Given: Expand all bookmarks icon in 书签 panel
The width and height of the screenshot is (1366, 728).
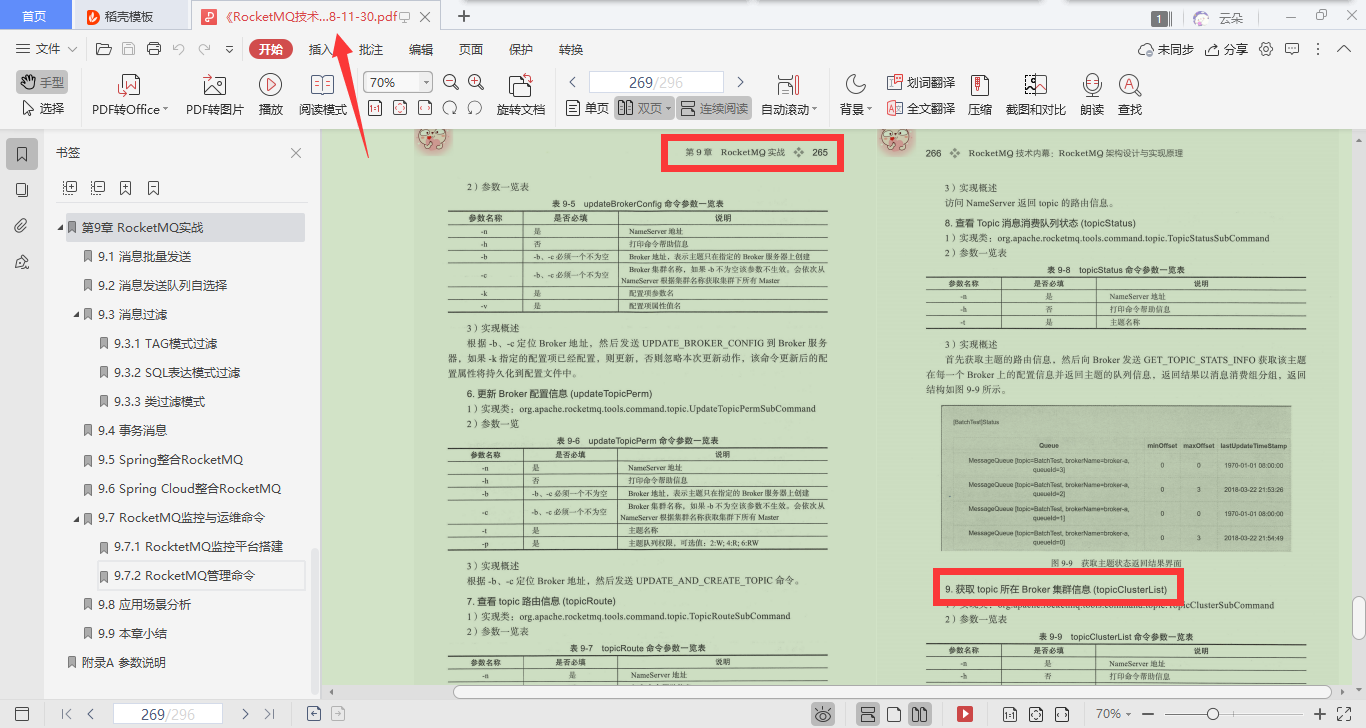Looking at the screenshot, I should coord(70,187).
